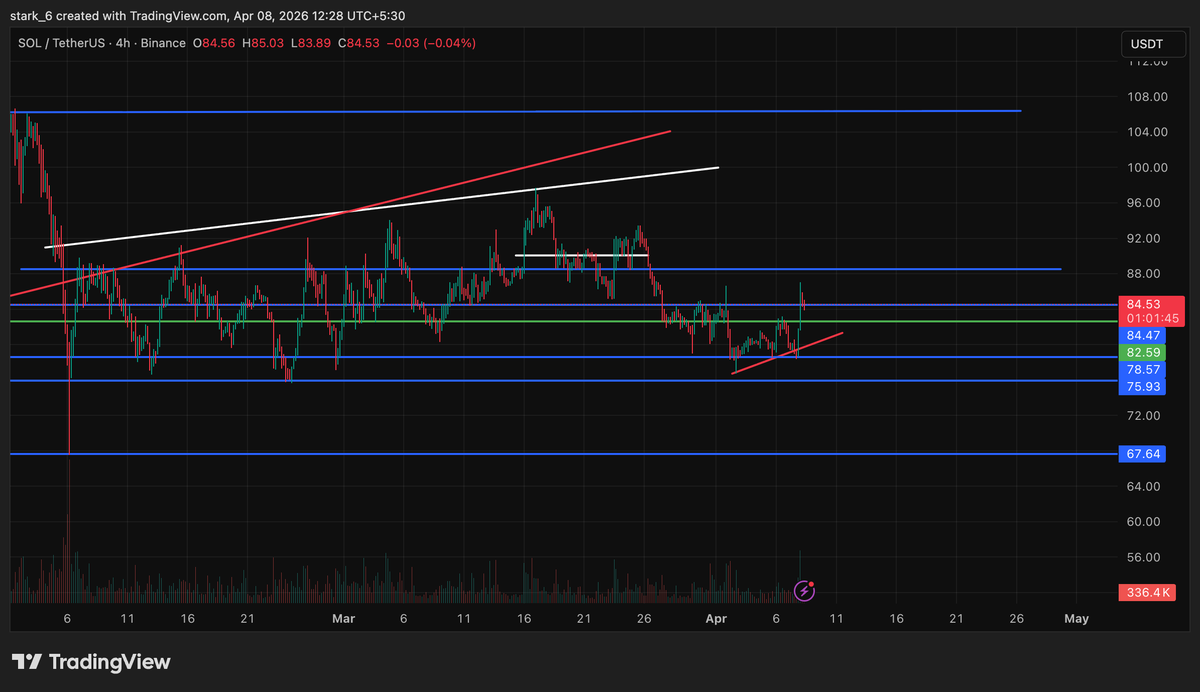Click the 88.00 price axis value
This screenshot has width=1200, height=692.
[x=1144, y=274]
